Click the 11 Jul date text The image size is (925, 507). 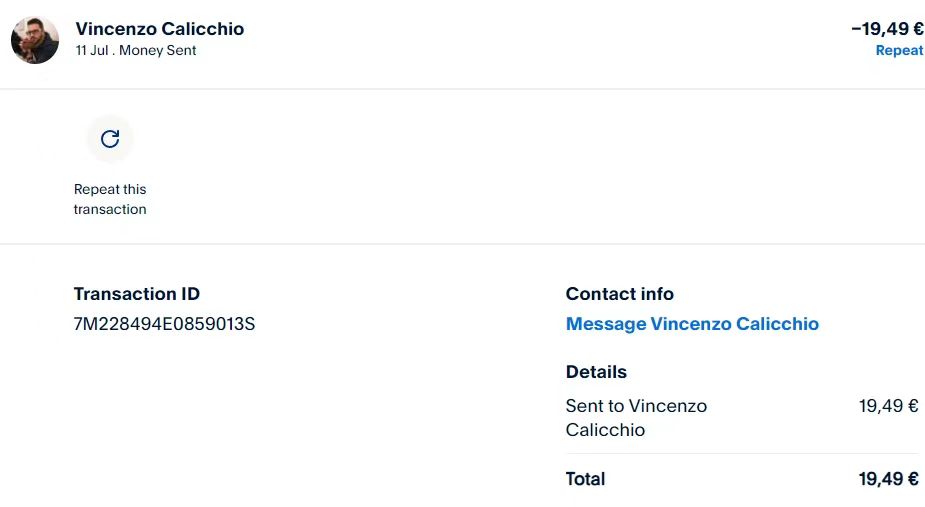coord(92,51)
